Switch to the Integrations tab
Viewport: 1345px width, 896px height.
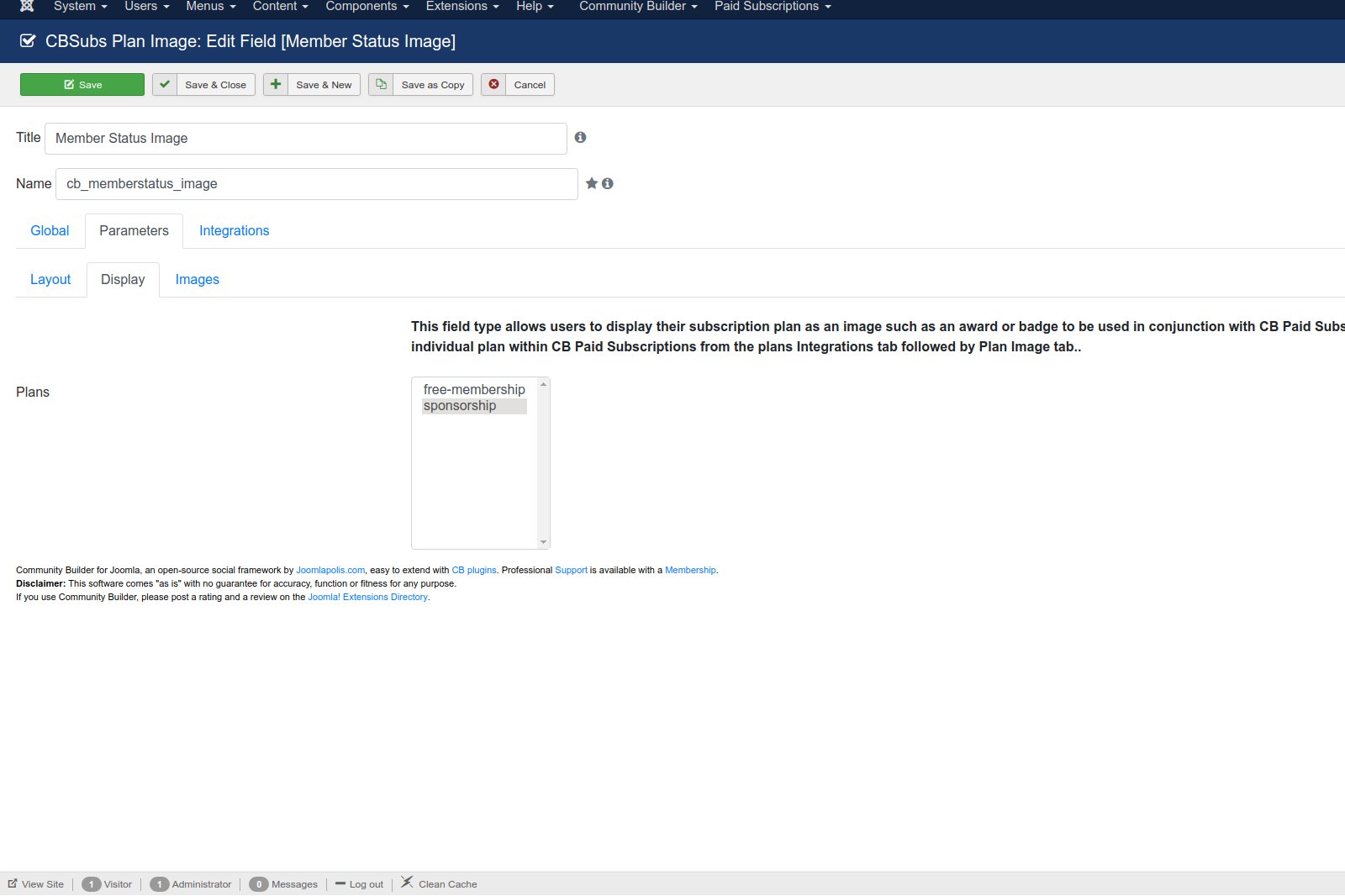(234, 231)
